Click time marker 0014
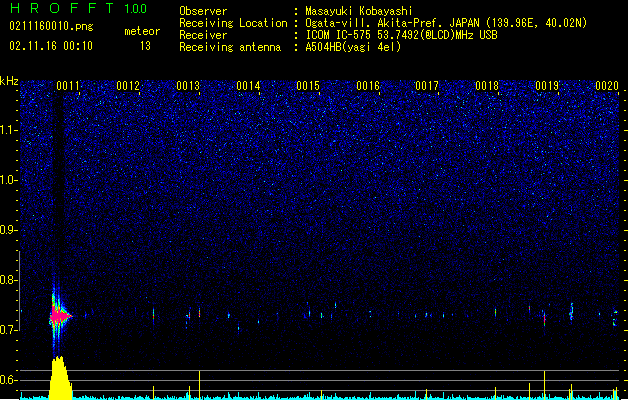 point(248,86)
